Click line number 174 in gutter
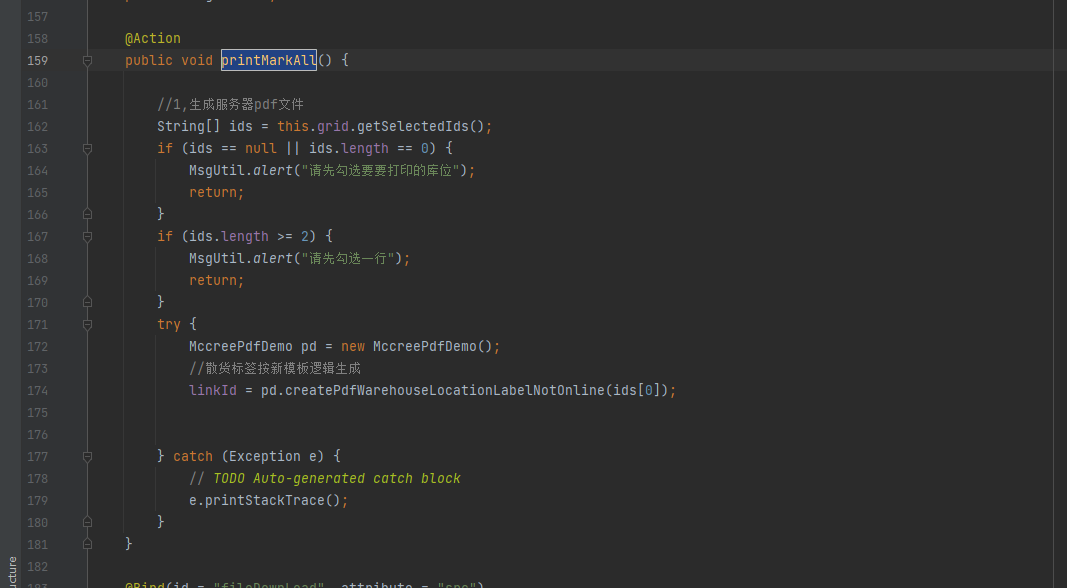1067x588 pixels. [x=37, y=391]
